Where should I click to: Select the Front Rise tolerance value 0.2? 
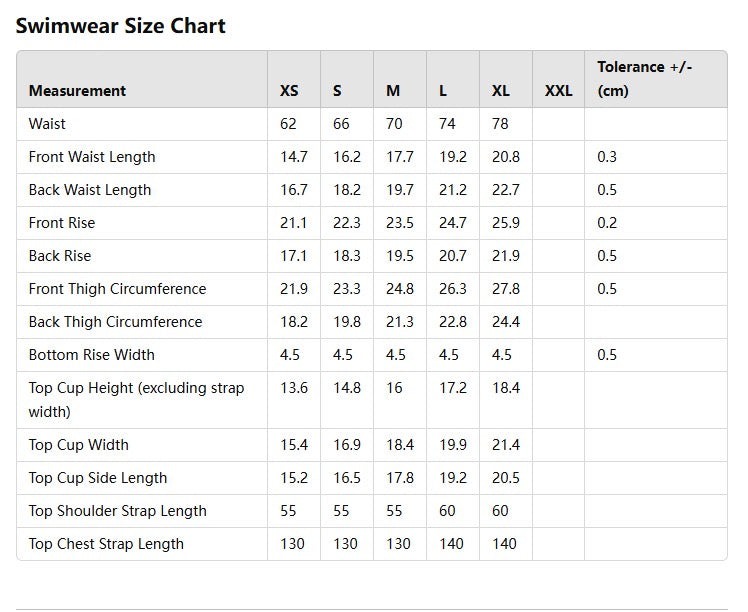[x=607, y=223]
